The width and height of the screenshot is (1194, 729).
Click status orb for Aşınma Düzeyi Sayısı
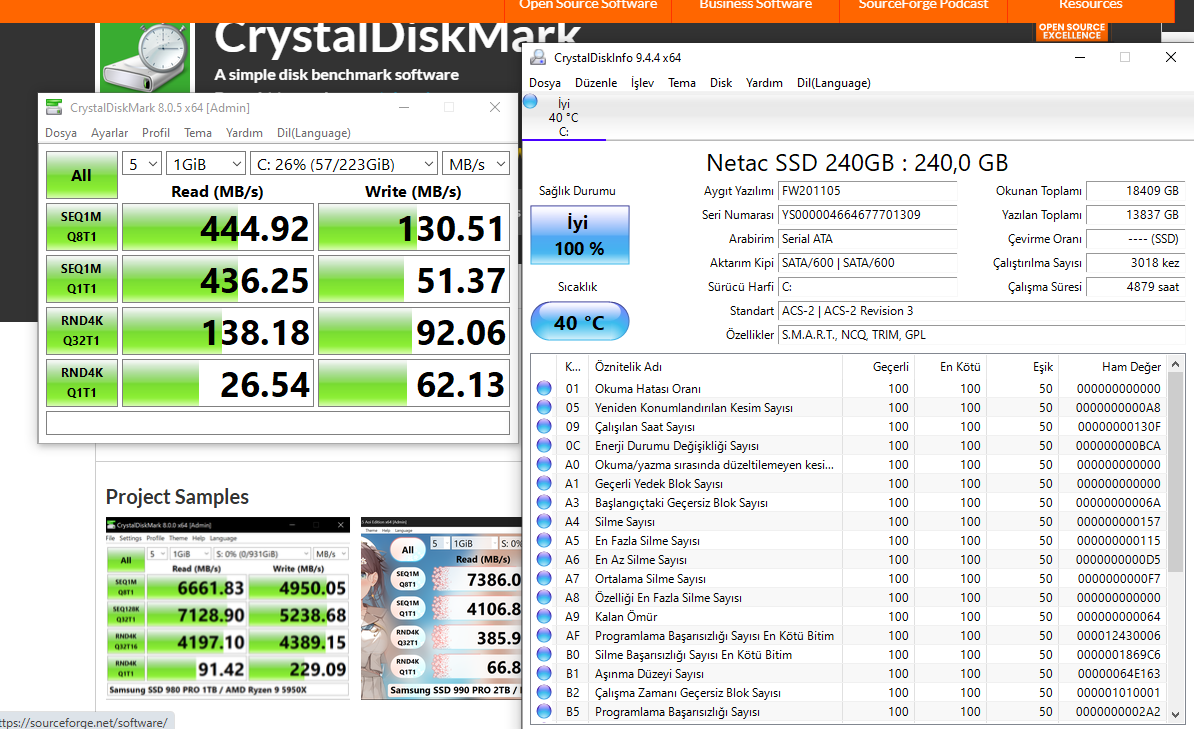544,674
